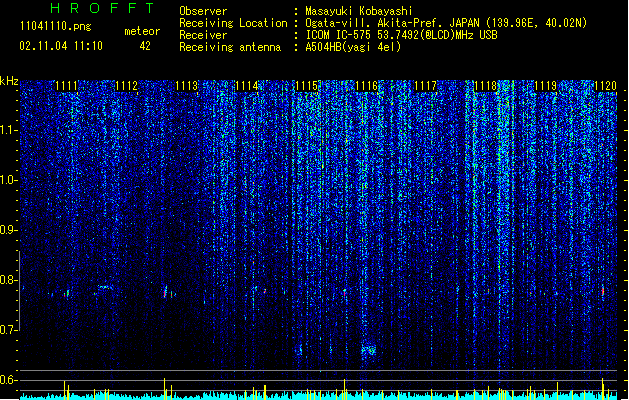This screenshot has height=400, width=629.
Task: Click the 1114 time marker
Action: (246, 86)
